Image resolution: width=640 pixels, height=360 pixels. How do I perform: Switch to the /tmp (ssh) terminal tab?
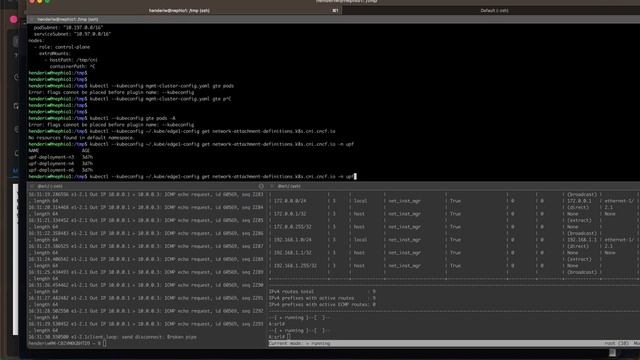point(180,11)
